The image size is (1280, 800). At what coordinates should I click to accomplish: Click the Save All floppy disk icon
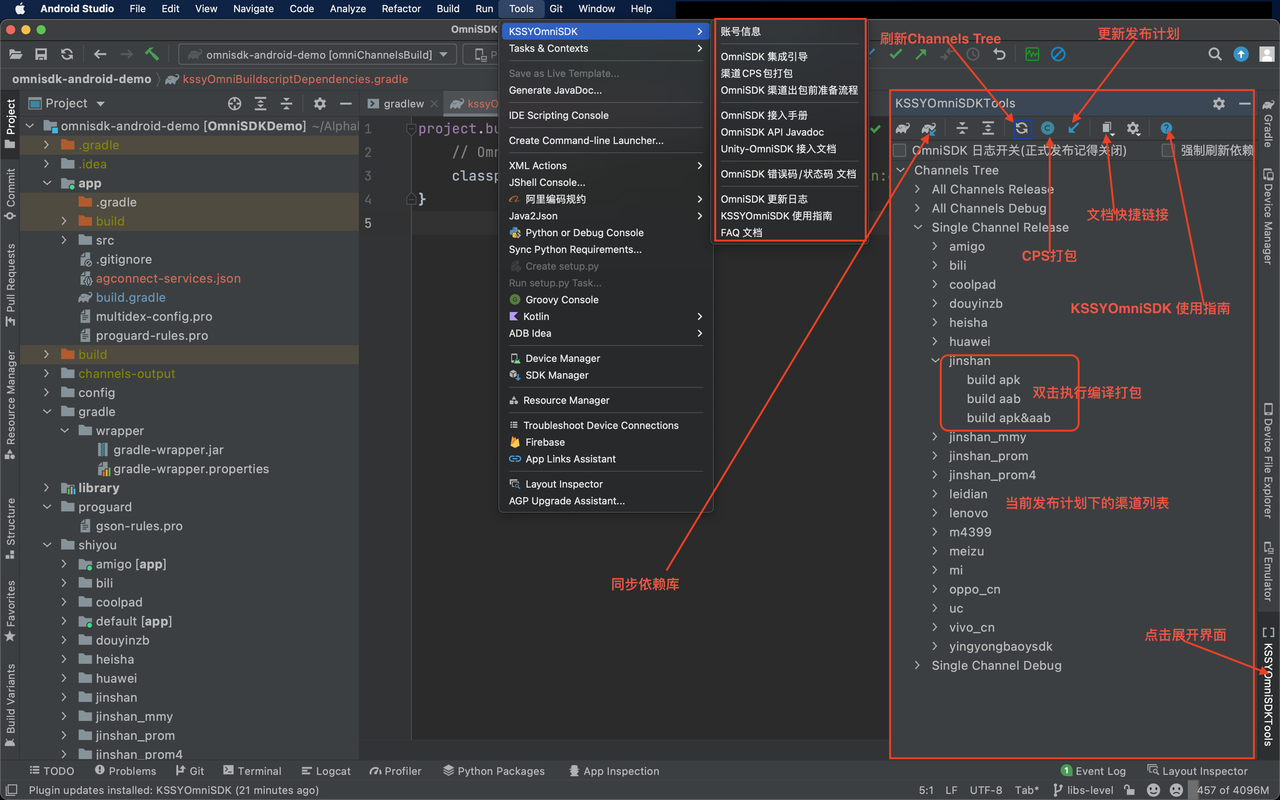tap(41, 54)
